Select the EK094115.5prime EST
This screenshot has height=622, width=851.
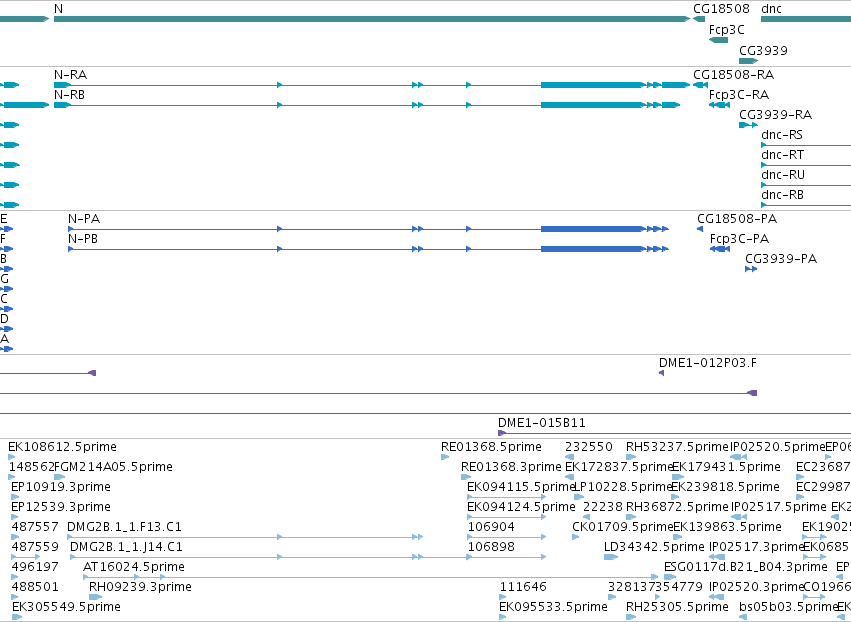pyautogui.click(x=506, y=497)
